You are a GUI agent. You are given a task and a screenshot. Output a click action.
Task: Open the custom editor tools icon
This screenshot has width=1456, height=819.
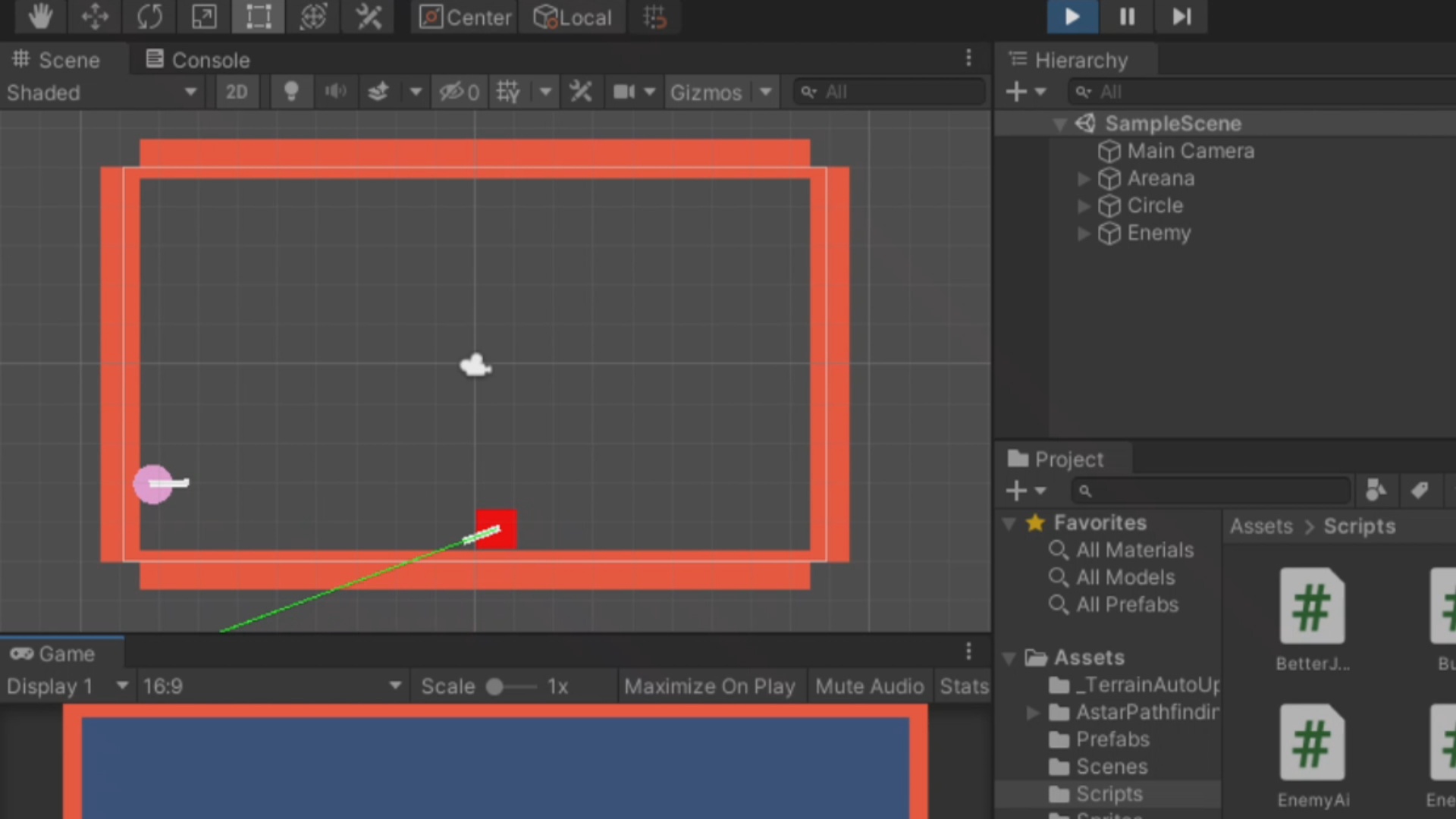(369, 17)
